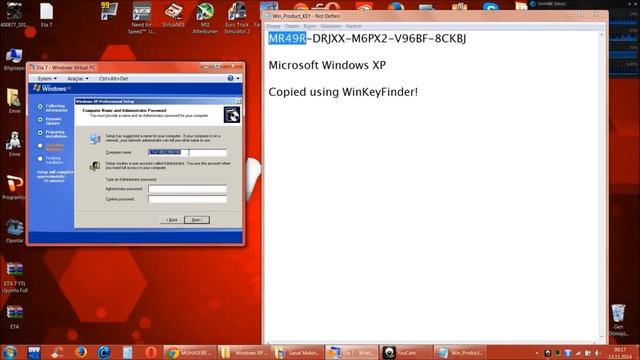Screen dimensions: 640x360
Task: Click the 'Microsoft Windows XP' line in Notepad
Action: tap(327, 65)
